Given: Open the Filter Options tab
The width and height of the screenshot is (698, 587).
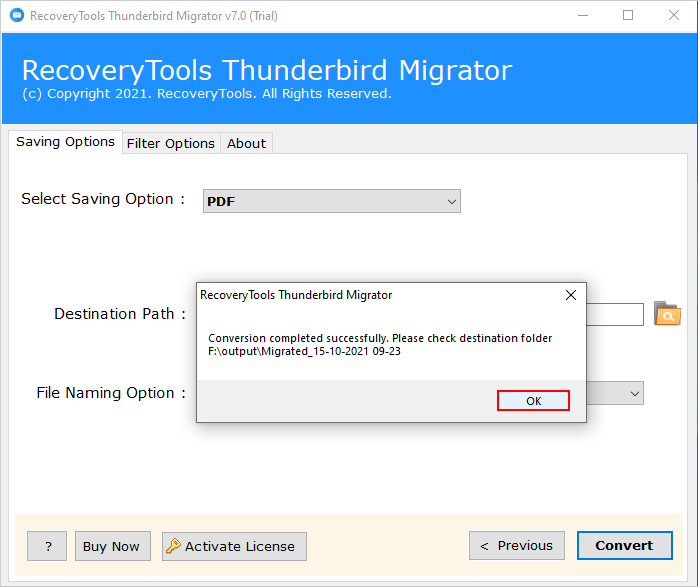Looking at the screenshot, I should 171,143.
